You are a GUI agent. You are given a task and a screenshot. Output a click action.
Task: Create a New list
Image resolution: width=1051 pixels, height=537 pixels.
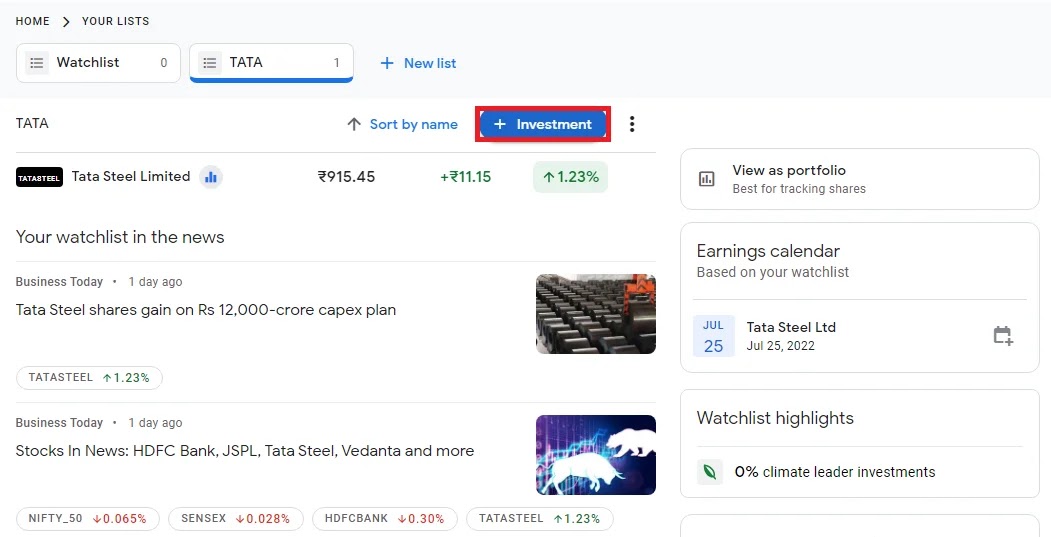pos(418,63)
